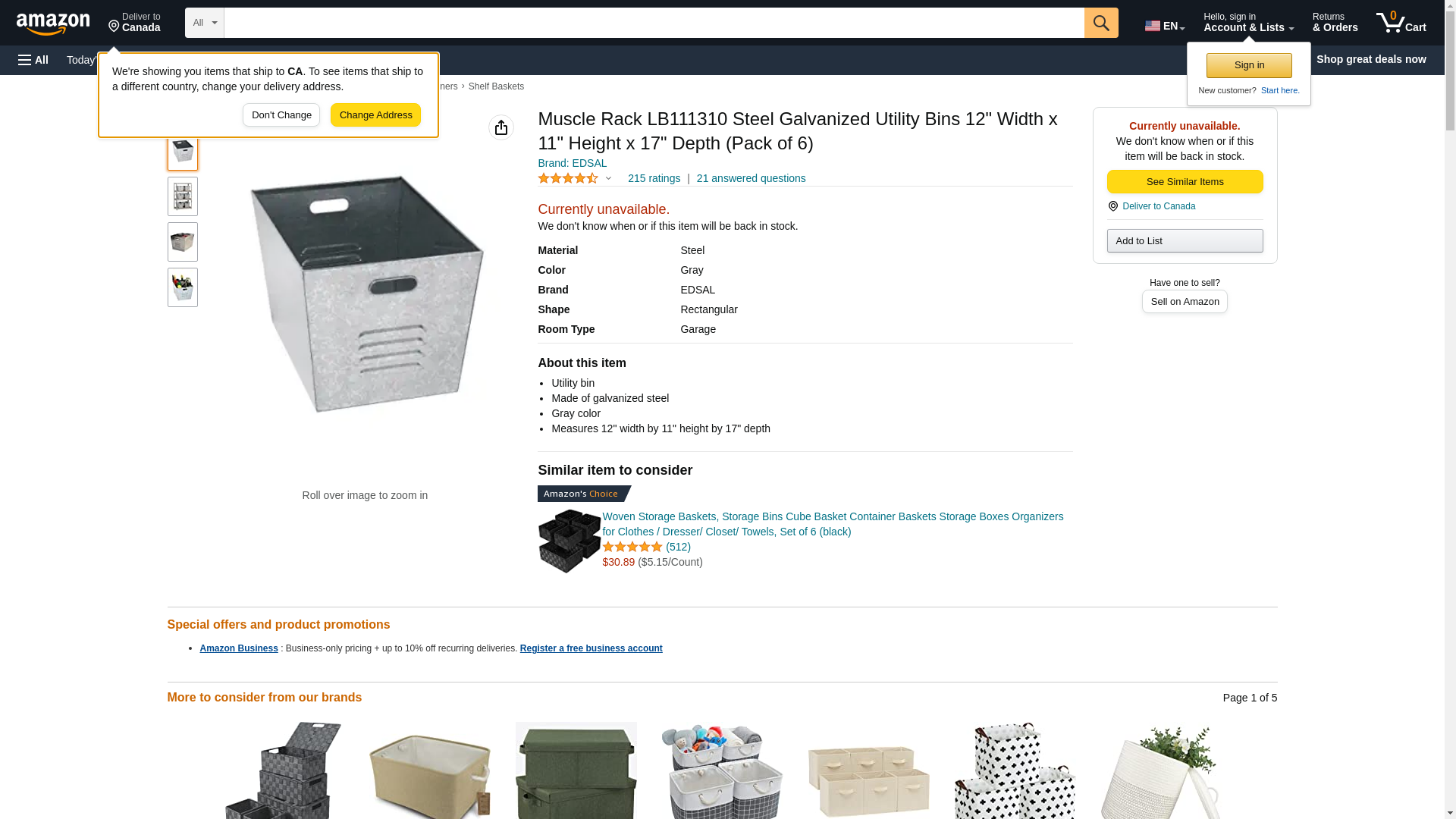Click the star rating icons under Brand
Image resolution: width=1456 pixels, height=819 pixels.
point(568,178)
